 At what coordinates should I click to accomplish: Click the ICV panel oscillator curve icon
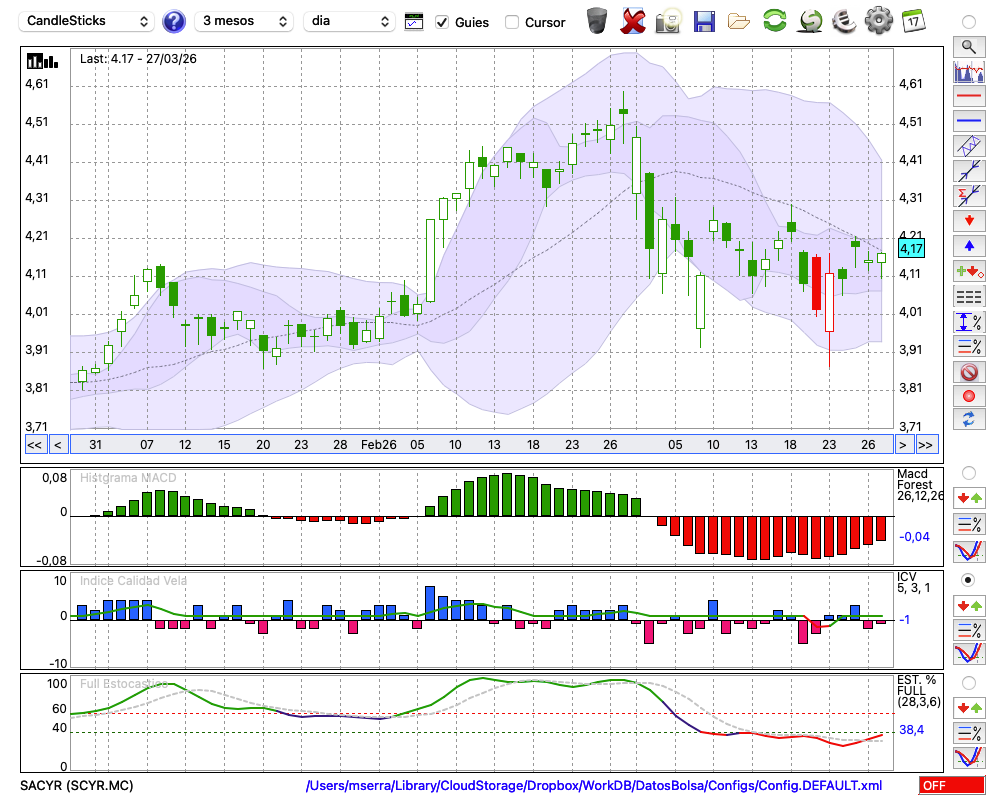point(969,654)
